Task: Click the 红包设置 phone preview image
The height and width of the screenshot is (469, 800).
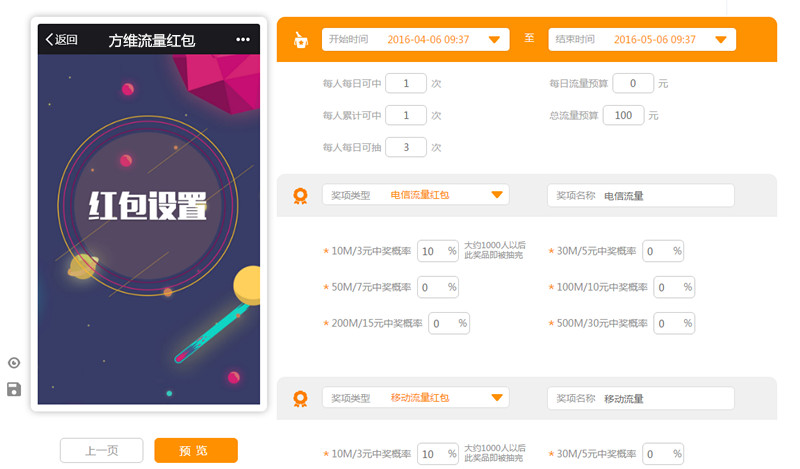Action: click(149, 230)
